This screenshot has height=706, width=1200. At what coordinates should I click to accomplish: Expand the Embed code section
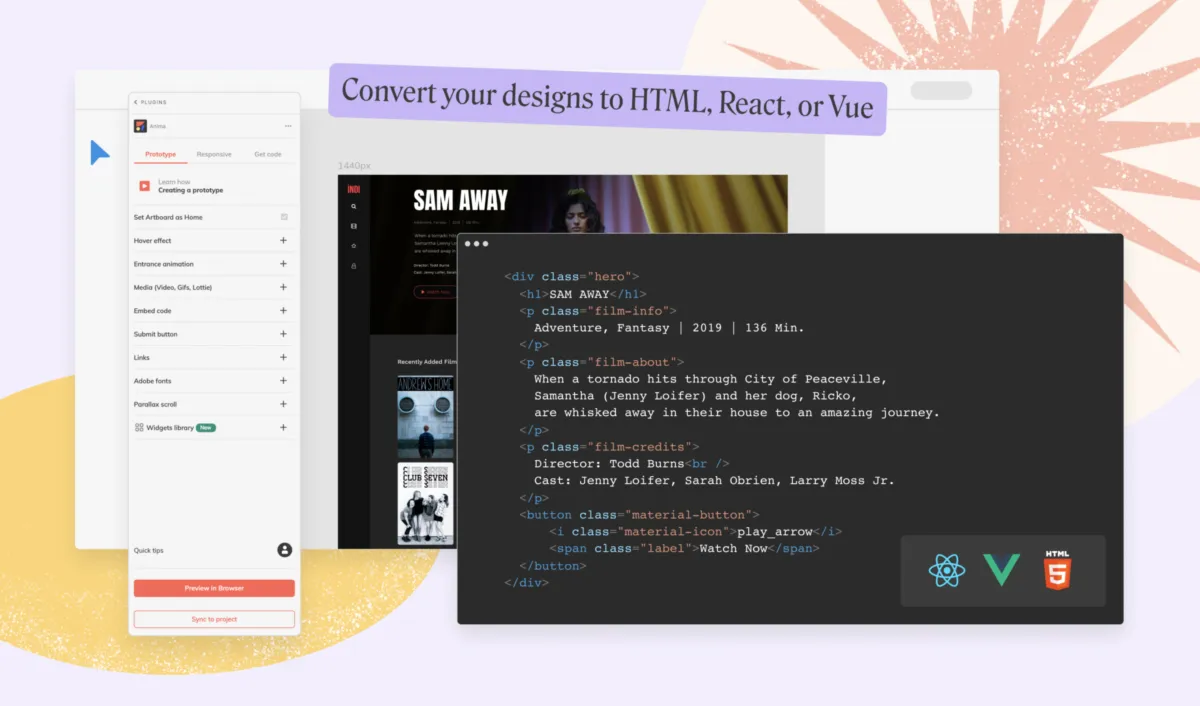283,311
